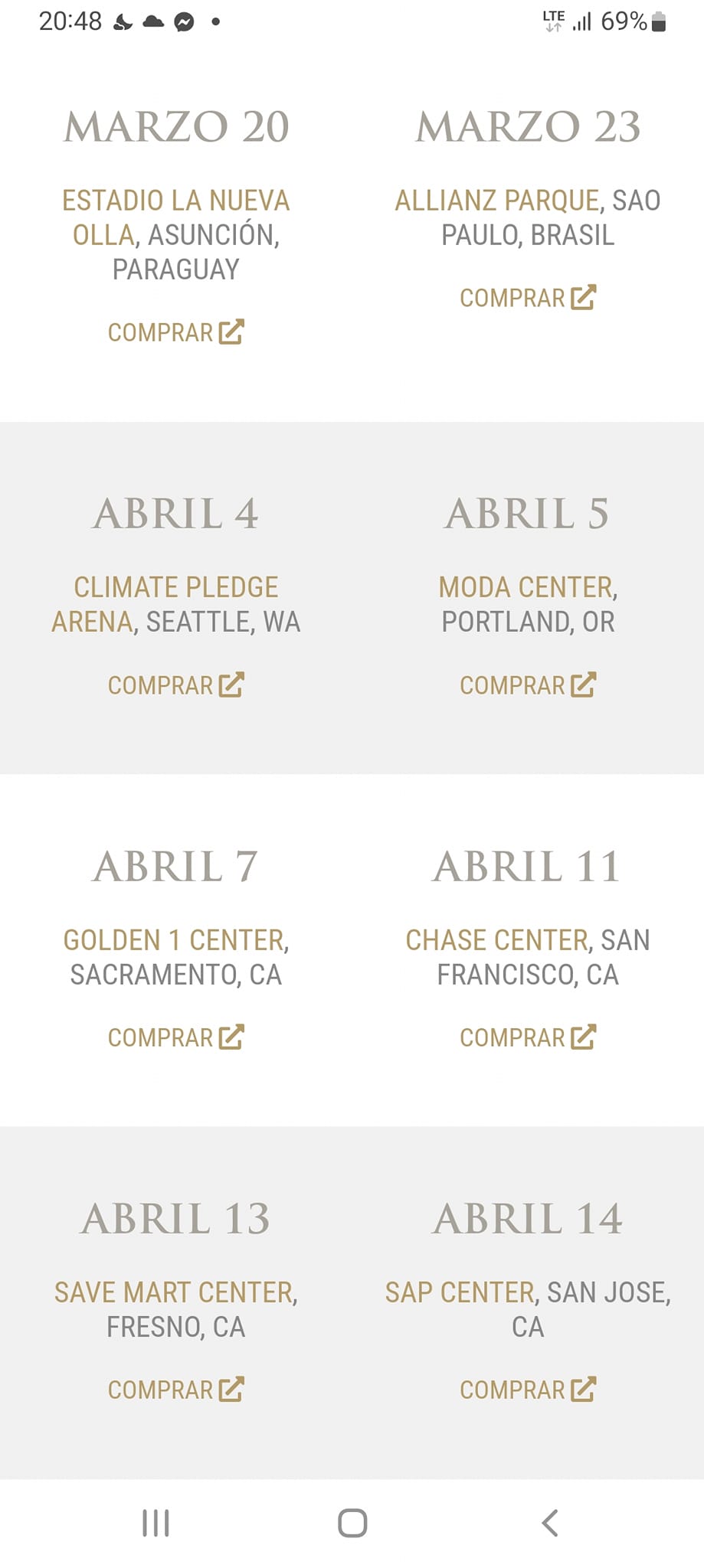Viewport: 704px width, 1568px height.
Task: Open Chase Center venue link
Action: click(x=496, y=940)
